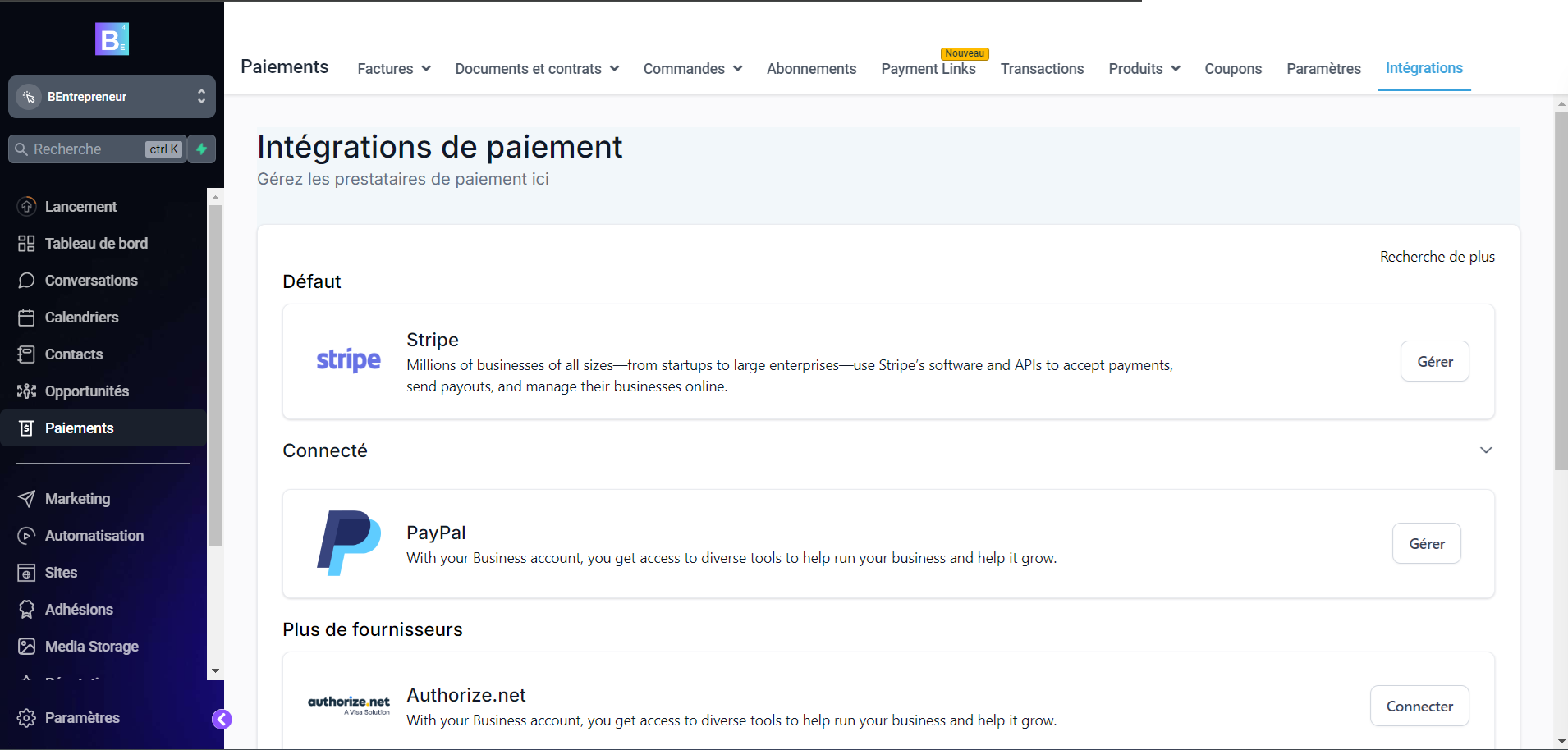Click the Authorize.net provider title

click(x=466, y=695)
